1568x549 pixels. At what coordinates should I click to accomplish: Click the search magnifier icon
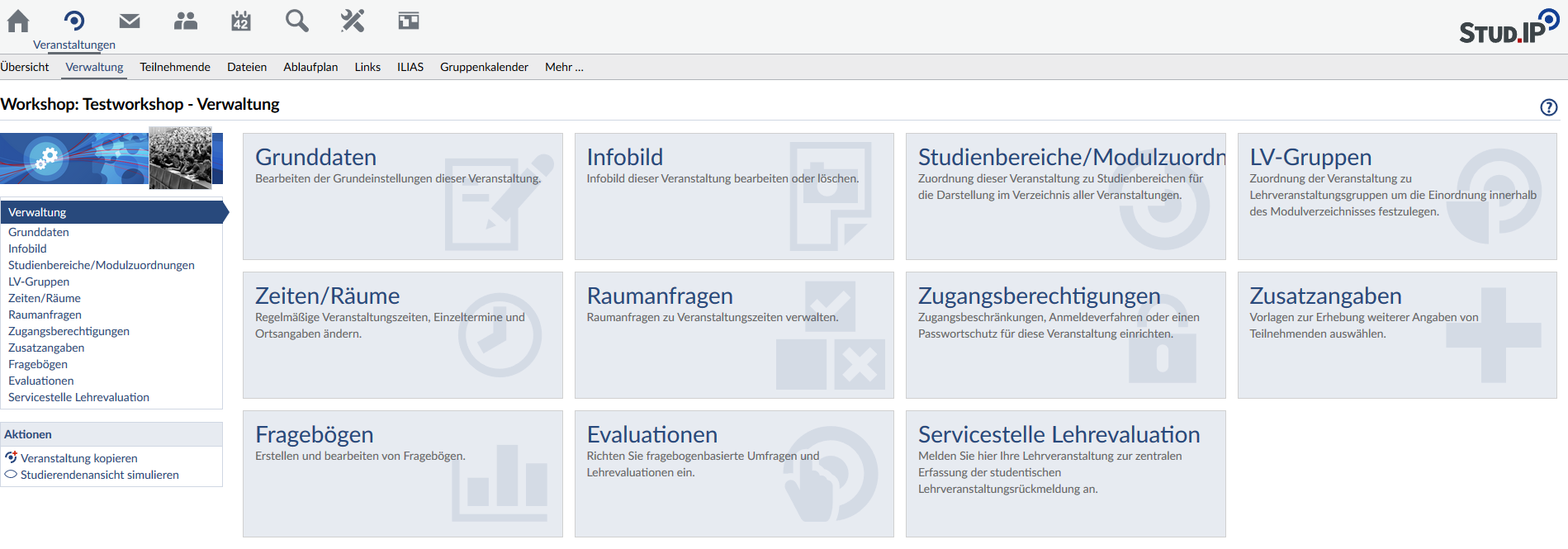click(297, 21)
